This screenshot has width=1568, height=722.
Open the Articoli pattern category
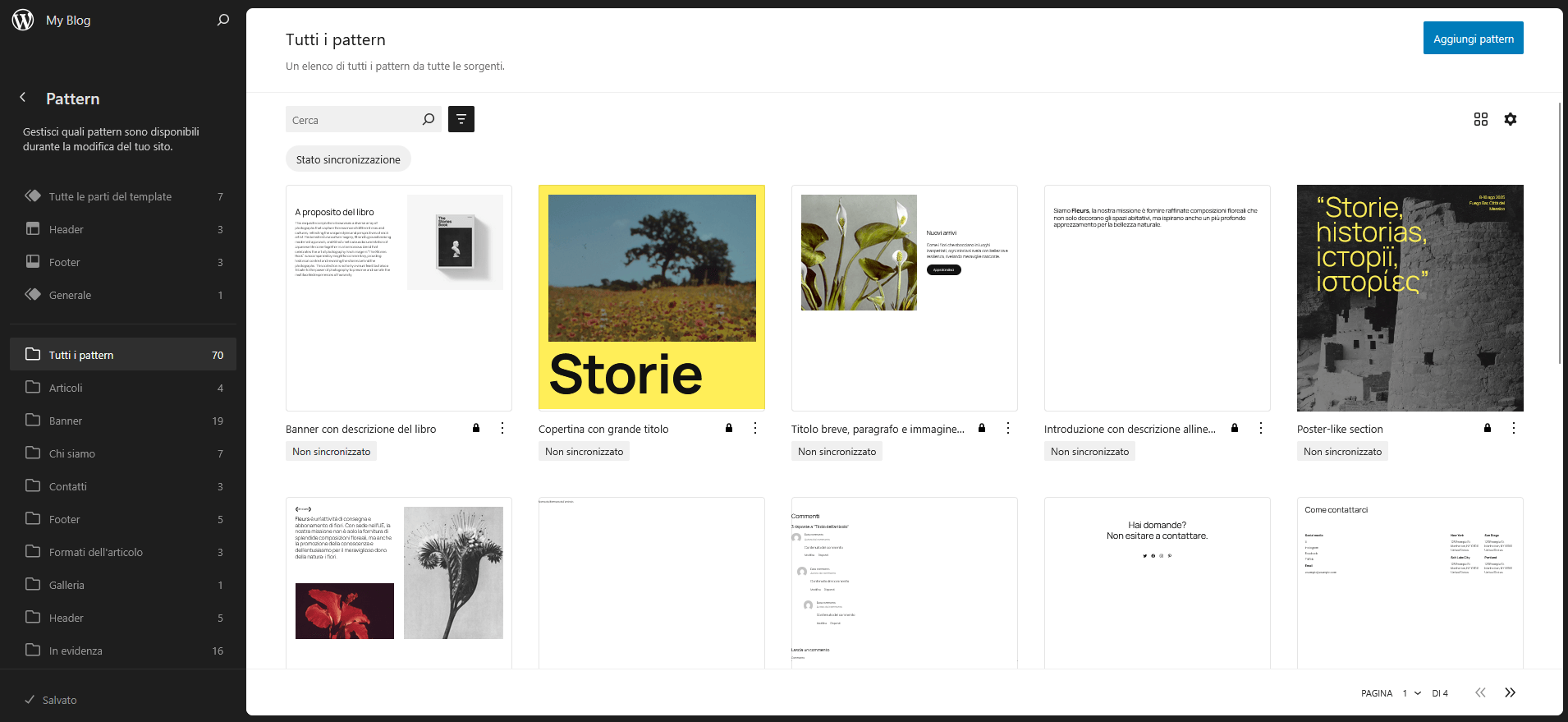click(123, 388)
